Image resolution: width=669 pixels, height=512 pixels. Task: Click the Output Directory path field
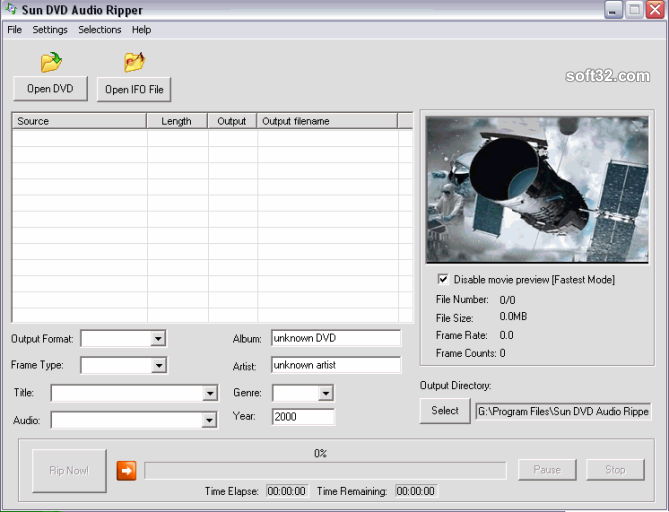point(563,412)
